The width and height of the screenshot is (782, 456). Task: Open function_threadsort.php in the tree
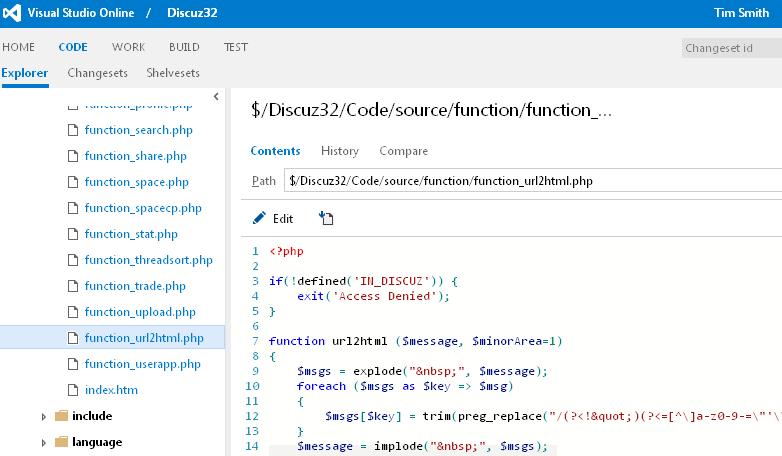pos(148,260)
